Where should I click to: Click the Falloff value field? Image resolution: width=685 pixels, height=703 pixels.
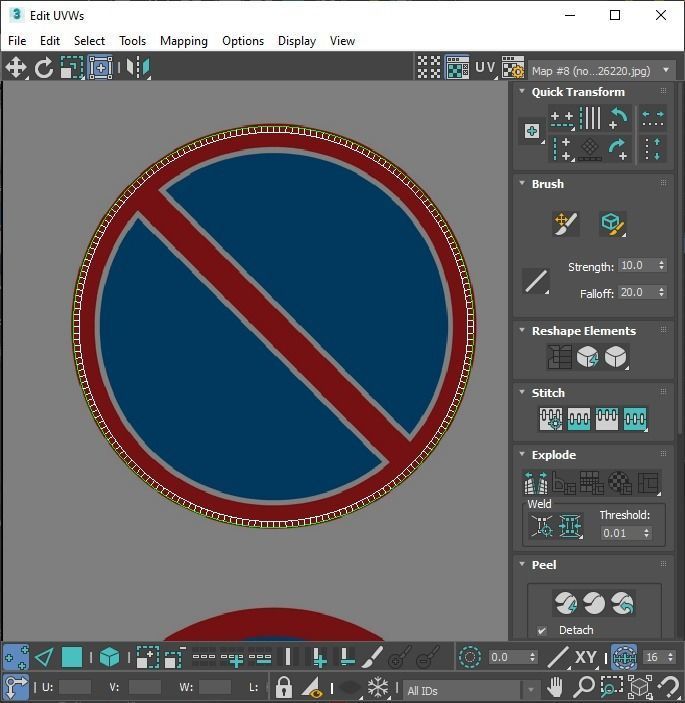(x=637, y=292)
